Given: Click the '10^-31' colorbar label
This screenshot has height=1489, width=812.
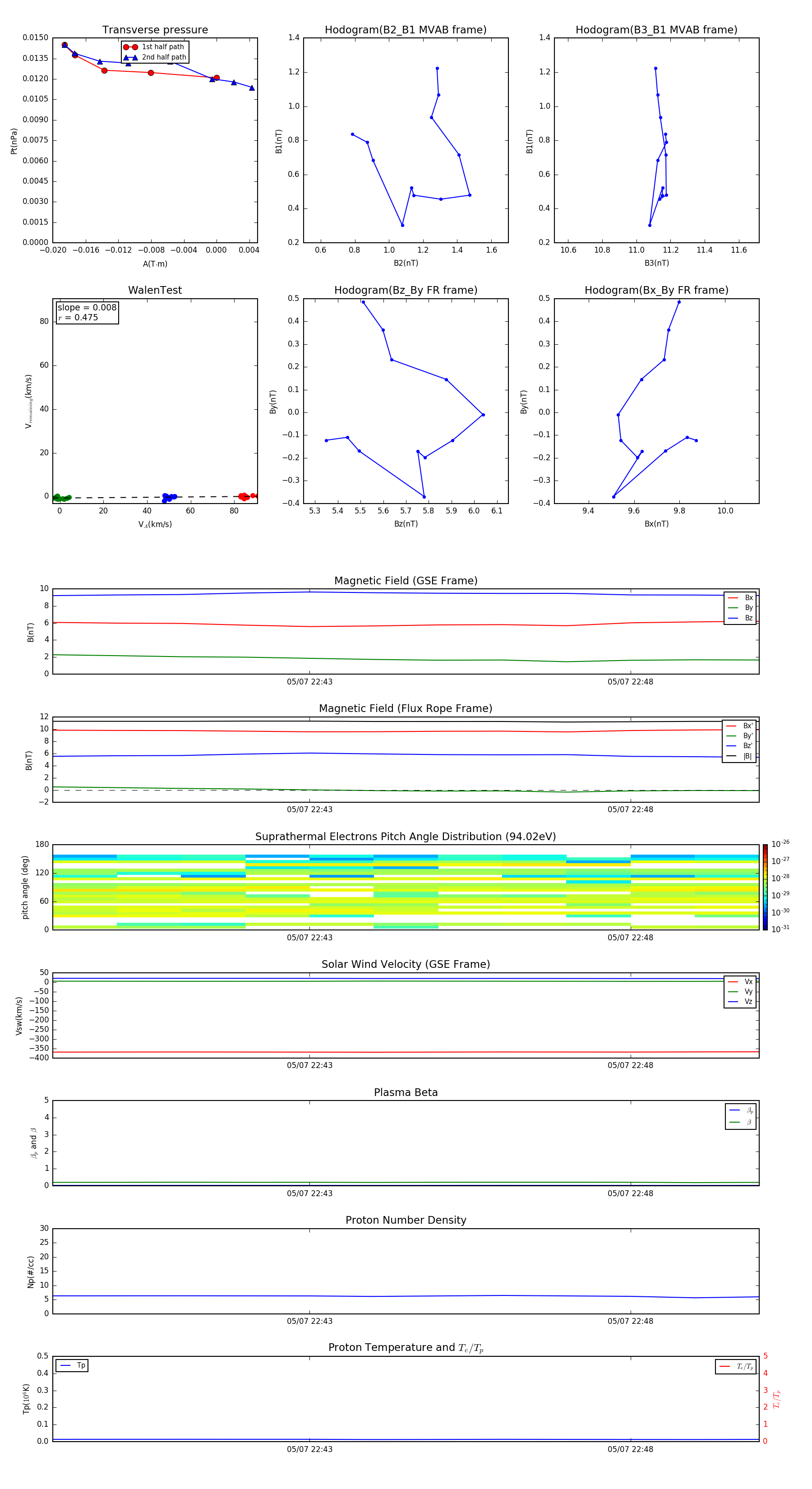Looking at the screenshot, I should click(780, 929).
